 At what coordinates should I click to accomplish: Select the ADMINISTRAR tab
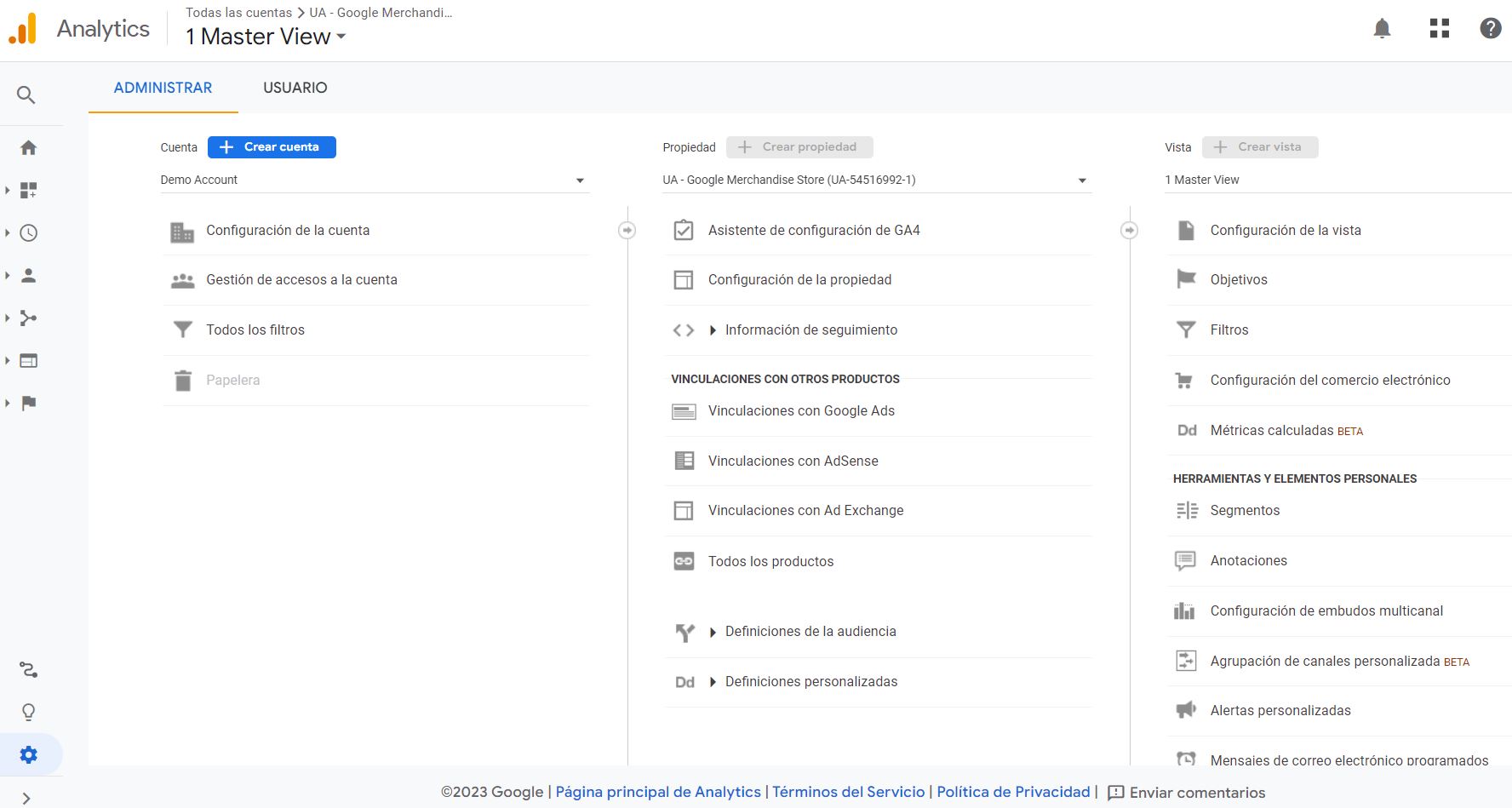(x=163, y=88)
